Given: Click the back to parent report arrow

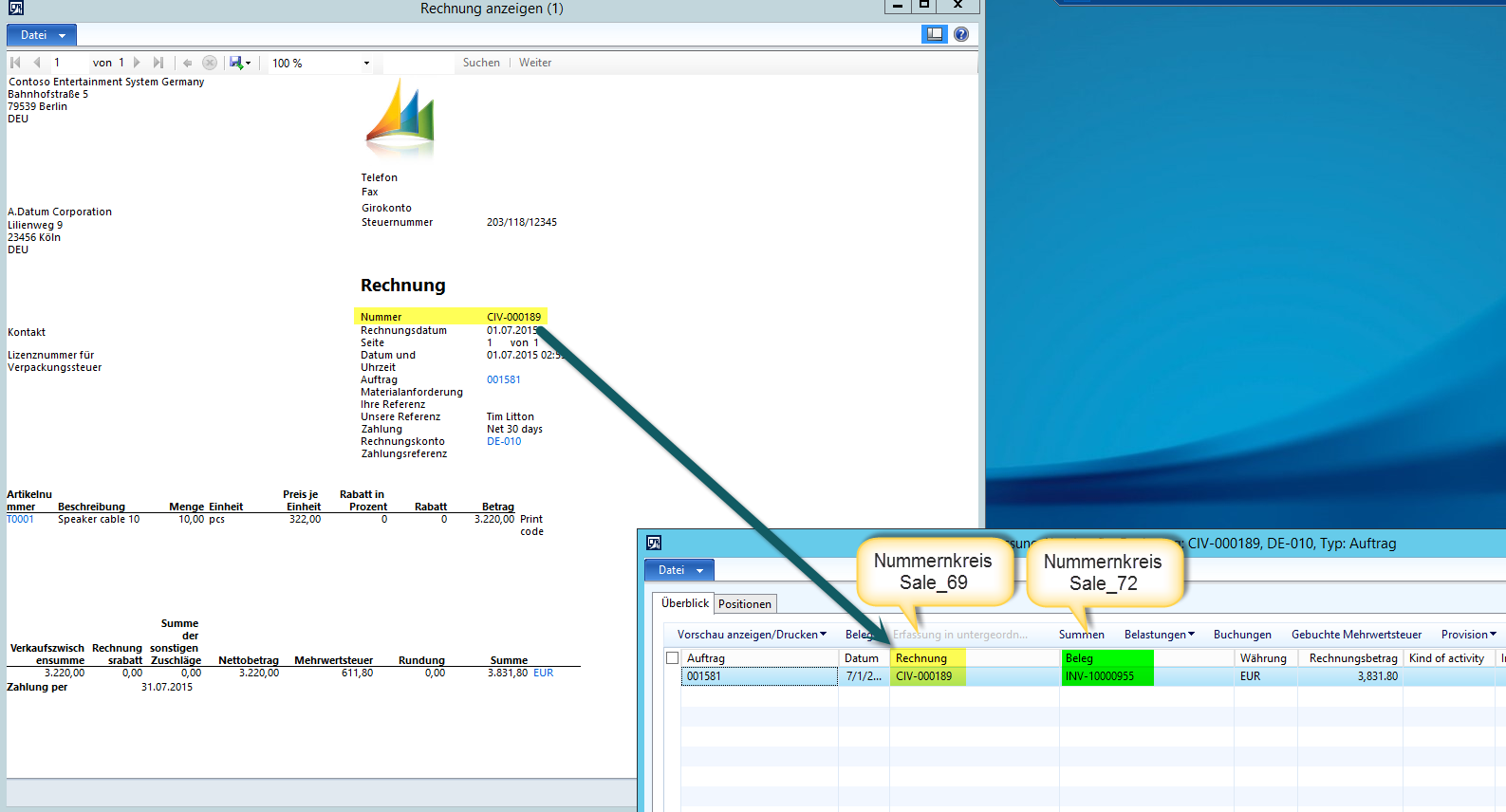Looking at the screenshot, I should pyautogui.click(x=187, y=63).
